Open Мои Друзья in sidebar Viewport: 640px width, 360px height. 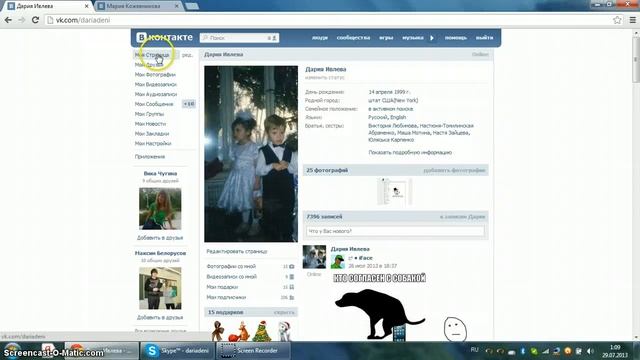(x=149, y=65)
